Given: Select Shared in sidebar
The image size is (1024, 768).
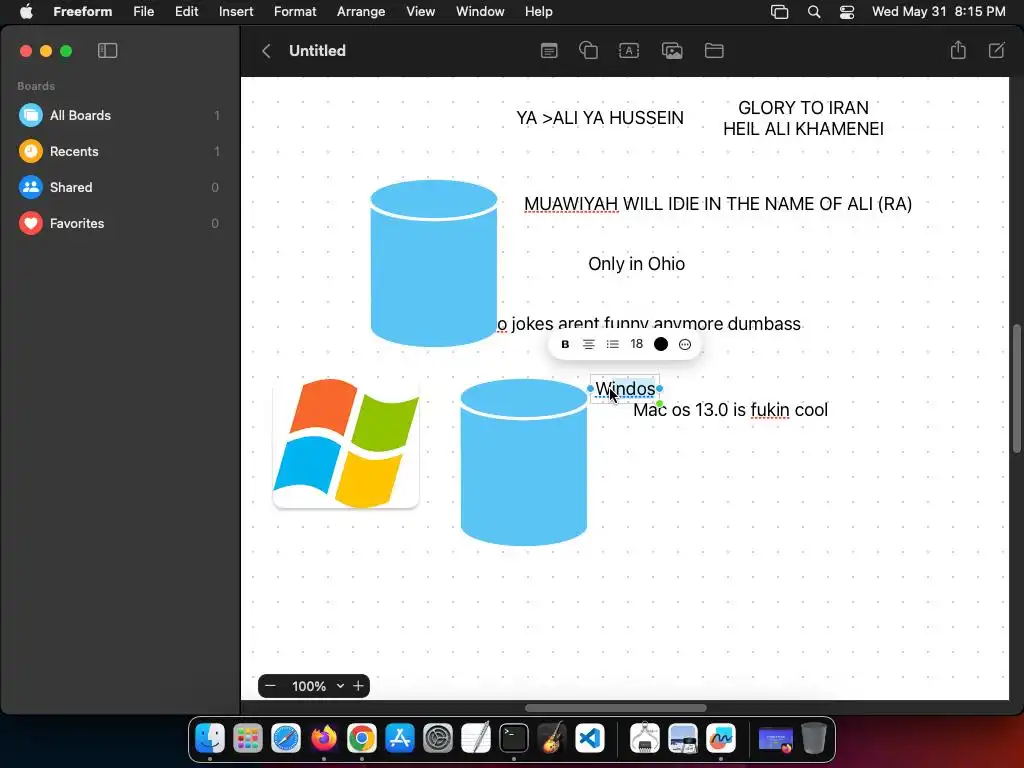Looking at the screenshot, I should [x=120, y=187].
